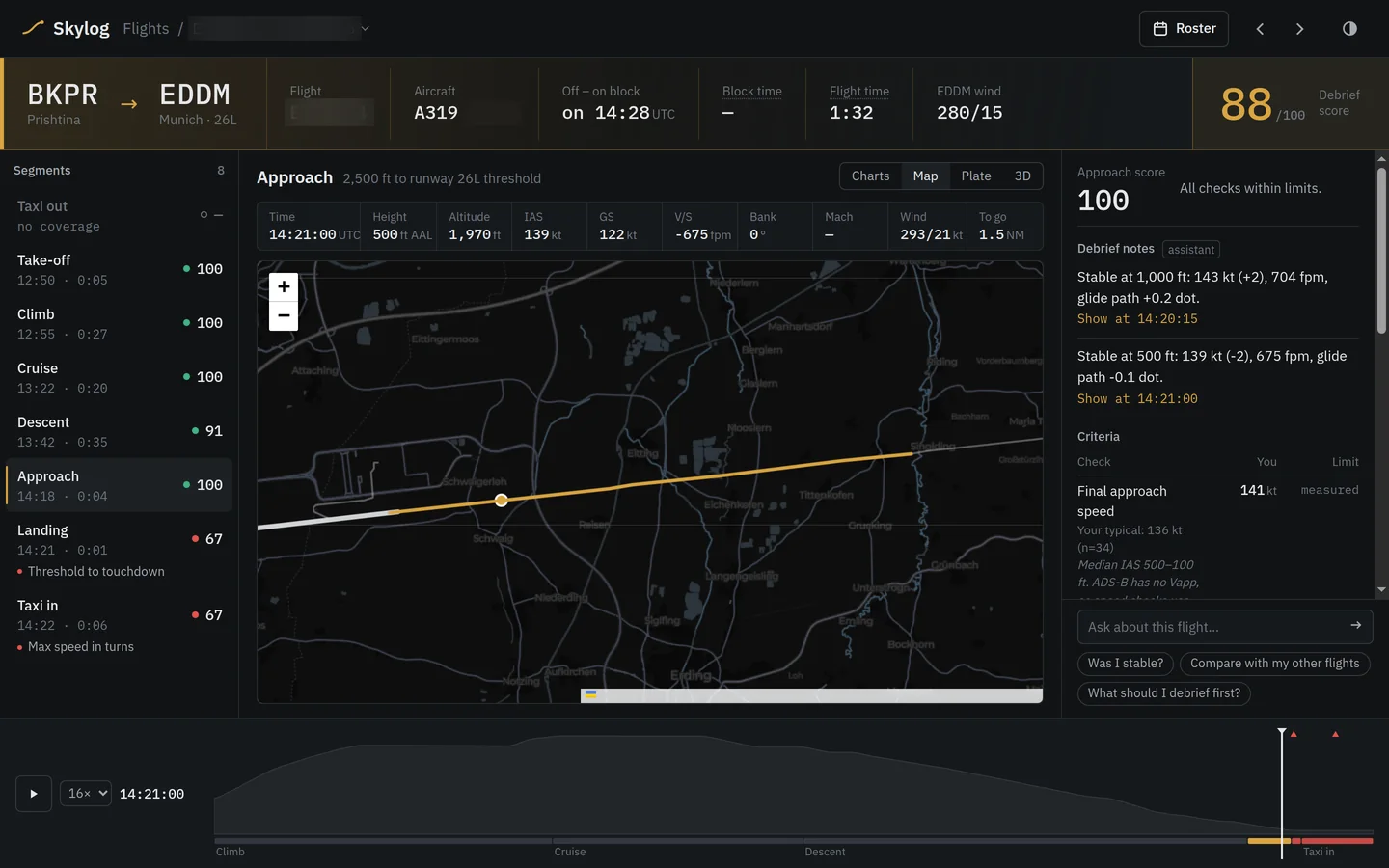Click the route arrow between BKPR and EDDM
1389x868 pixels.
tap(128, 104)
